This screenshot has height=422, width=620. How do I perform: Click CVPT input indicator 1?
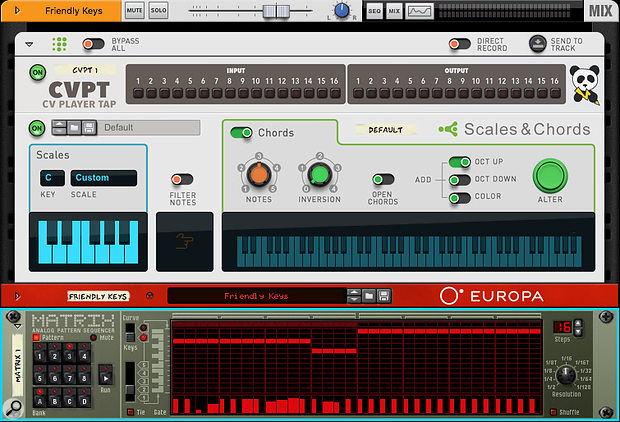(x=138, y=93)
